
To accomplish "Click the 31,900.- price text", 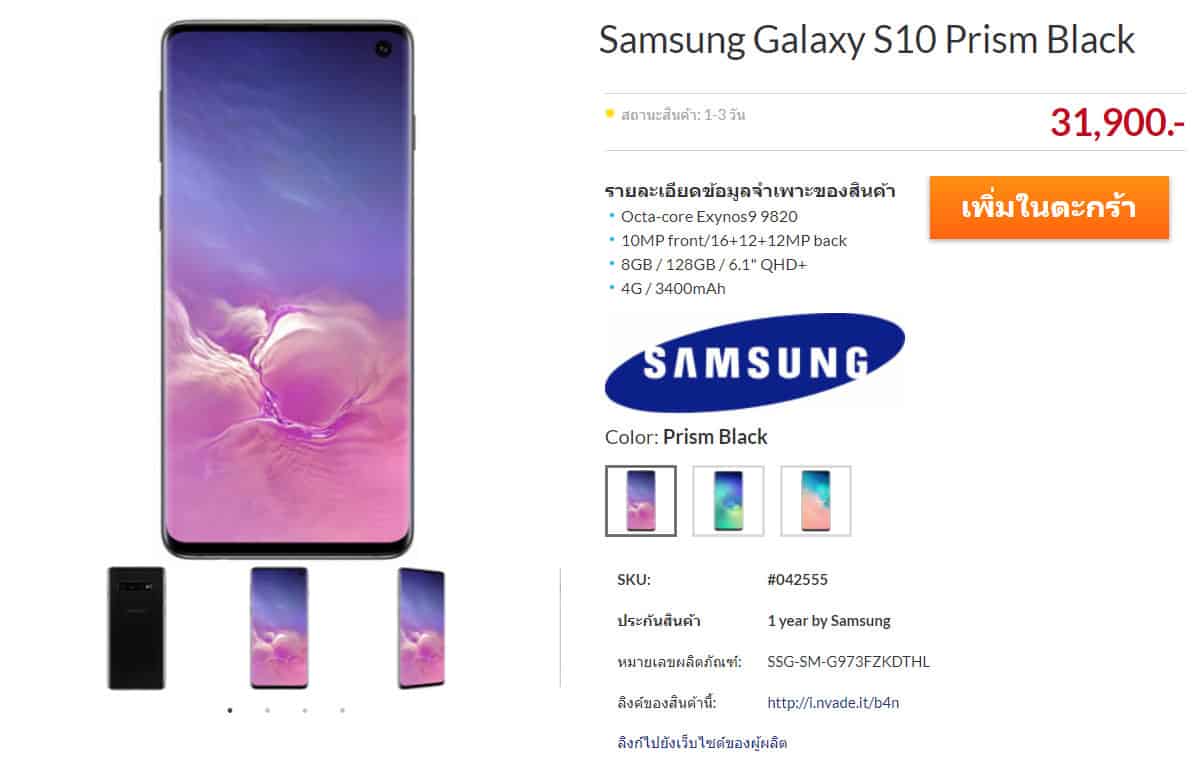I will (1117, 122).
